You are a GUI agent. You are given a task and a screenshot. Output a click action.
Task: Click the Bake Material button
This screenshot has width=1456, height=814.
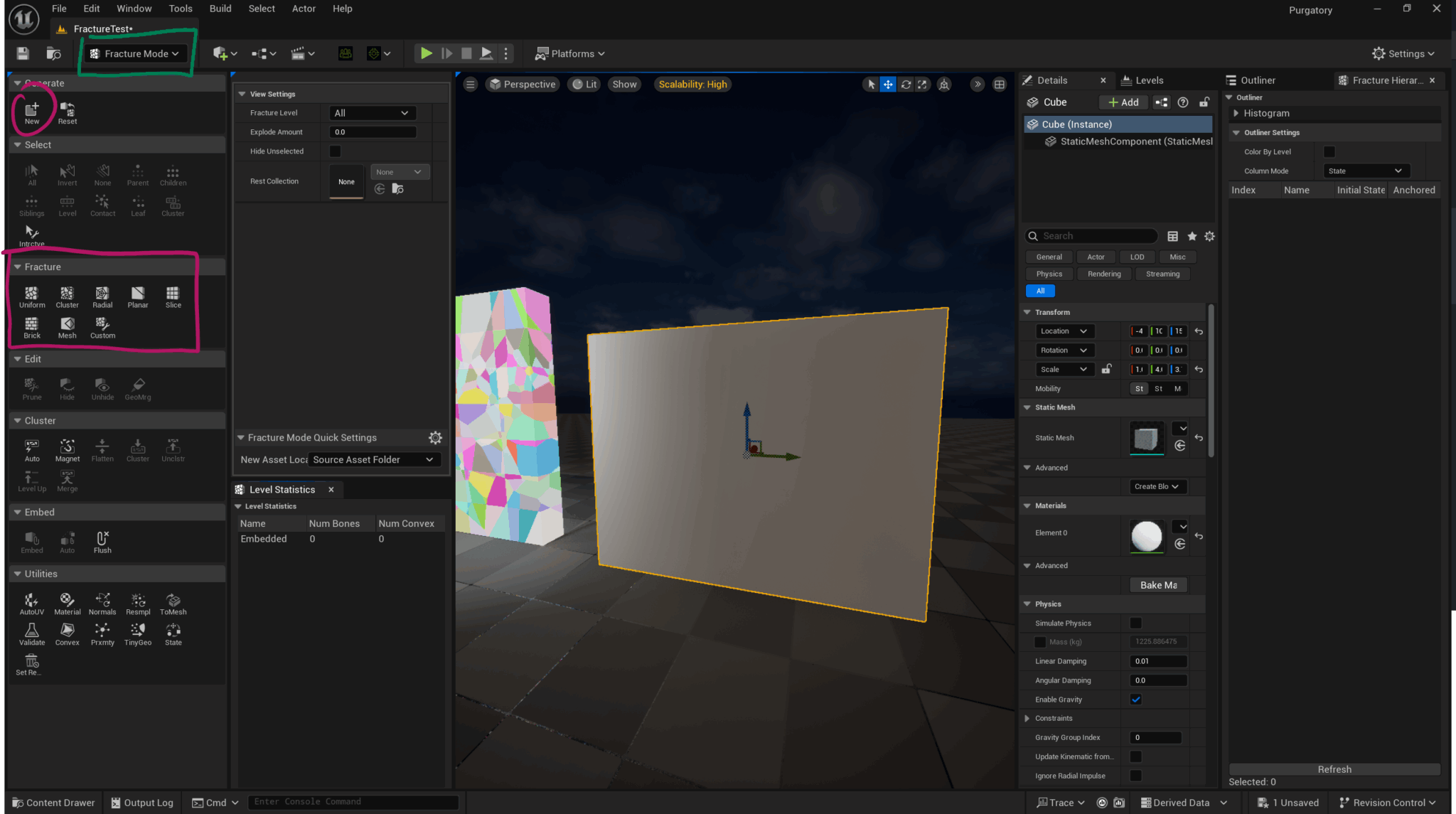pyautogui.click(x=1158, y=584)
